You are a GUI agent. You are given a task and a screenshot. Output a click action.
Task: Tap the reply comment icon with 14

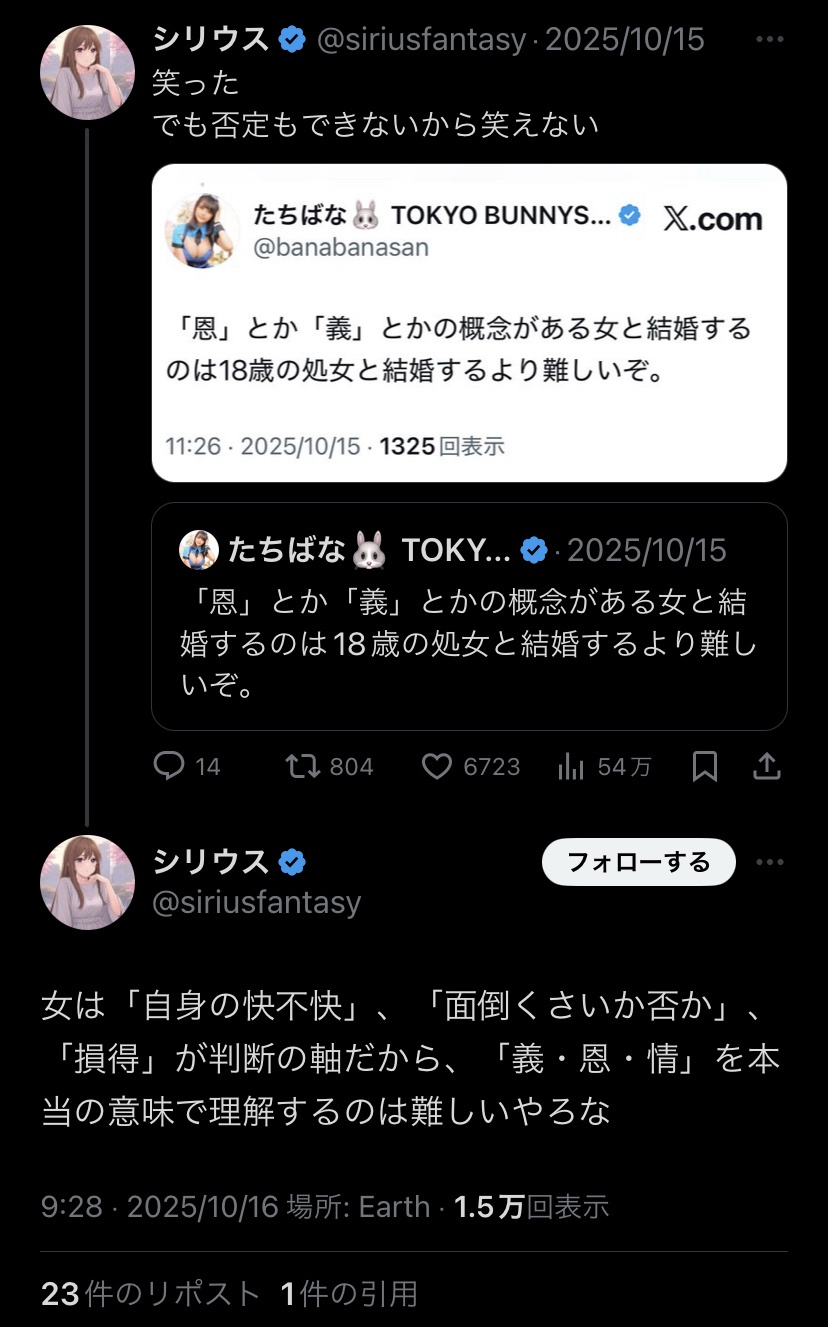click(x=170, y=766)
